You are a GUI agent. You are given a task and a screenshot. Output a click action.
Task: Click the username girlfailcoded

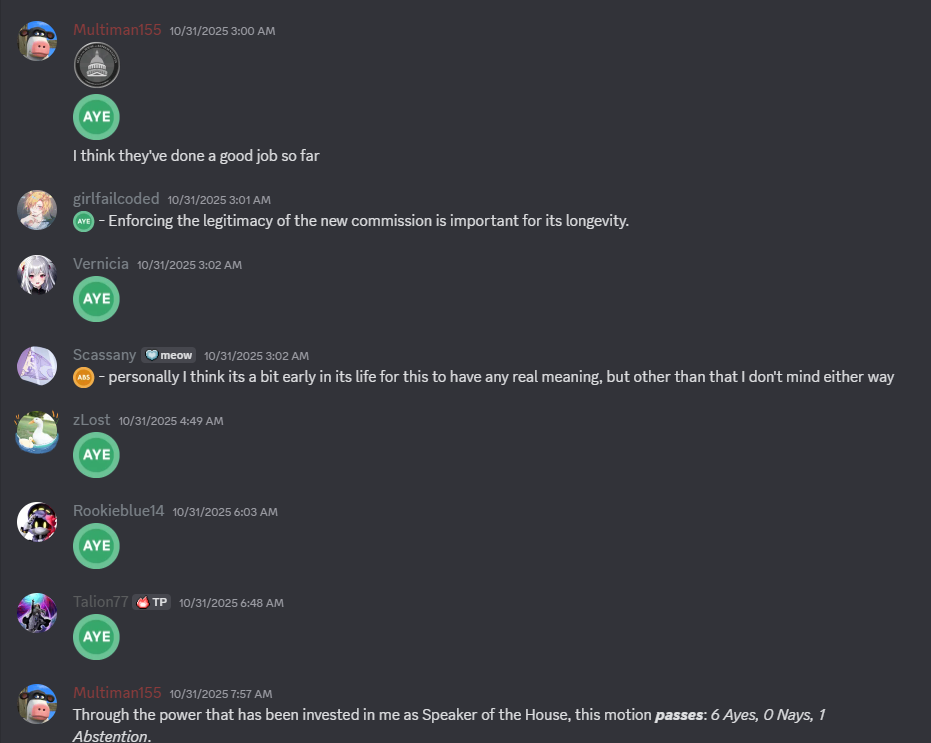point(116,199)
